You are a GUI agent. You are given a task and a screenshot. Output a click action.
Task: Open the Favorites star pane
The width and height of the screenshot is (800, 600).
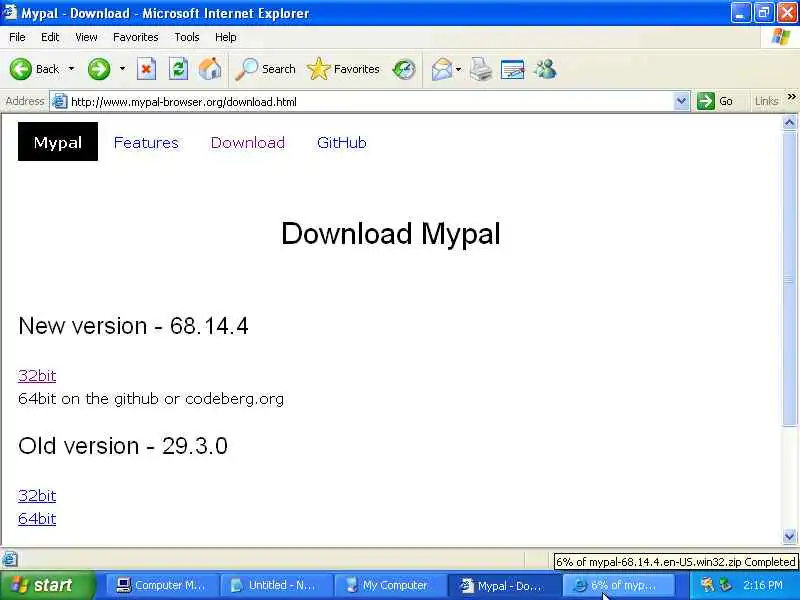click(x=343, y=69)
